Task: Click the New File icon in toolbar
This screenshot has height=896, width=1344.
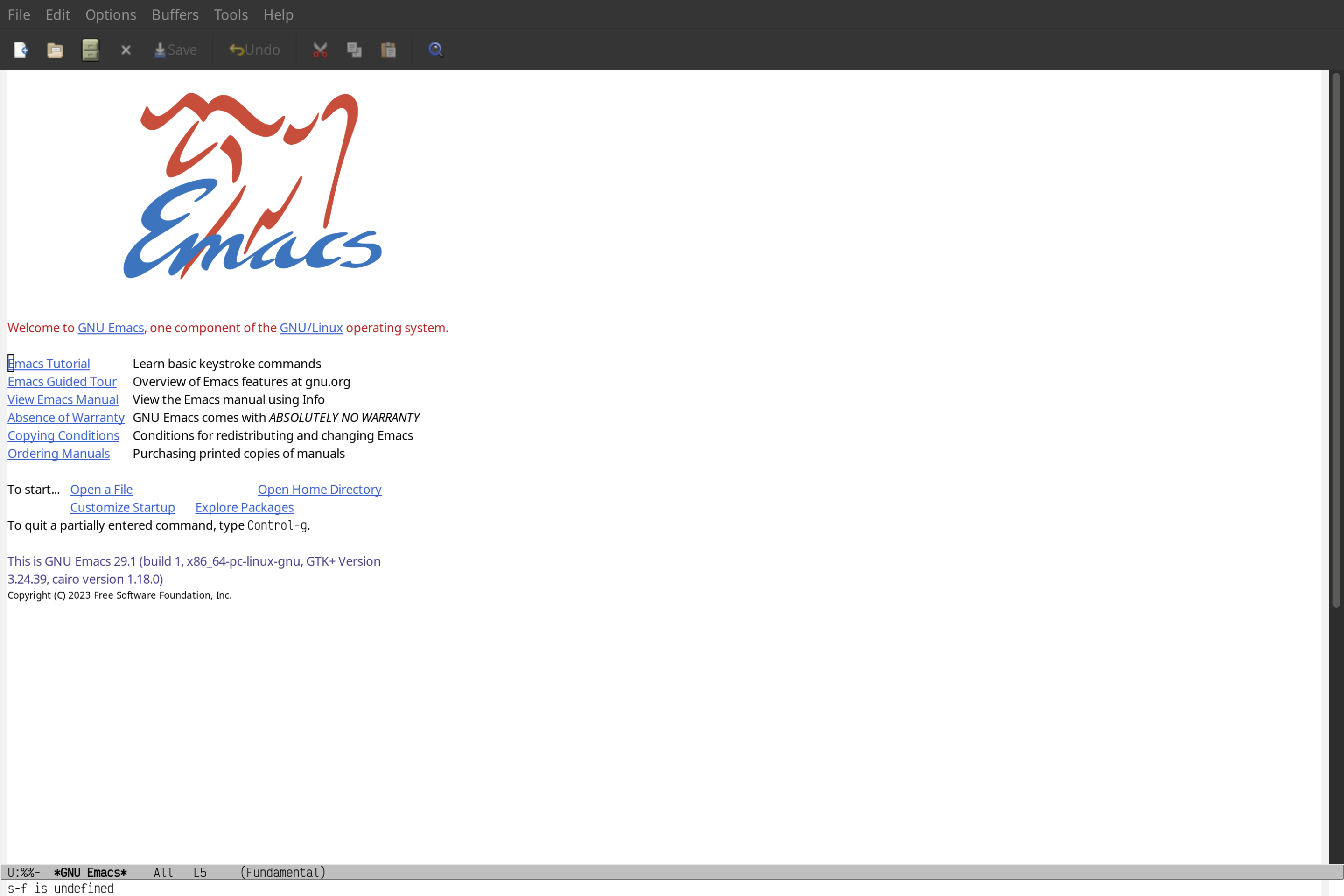Action: tap(20, 49)
